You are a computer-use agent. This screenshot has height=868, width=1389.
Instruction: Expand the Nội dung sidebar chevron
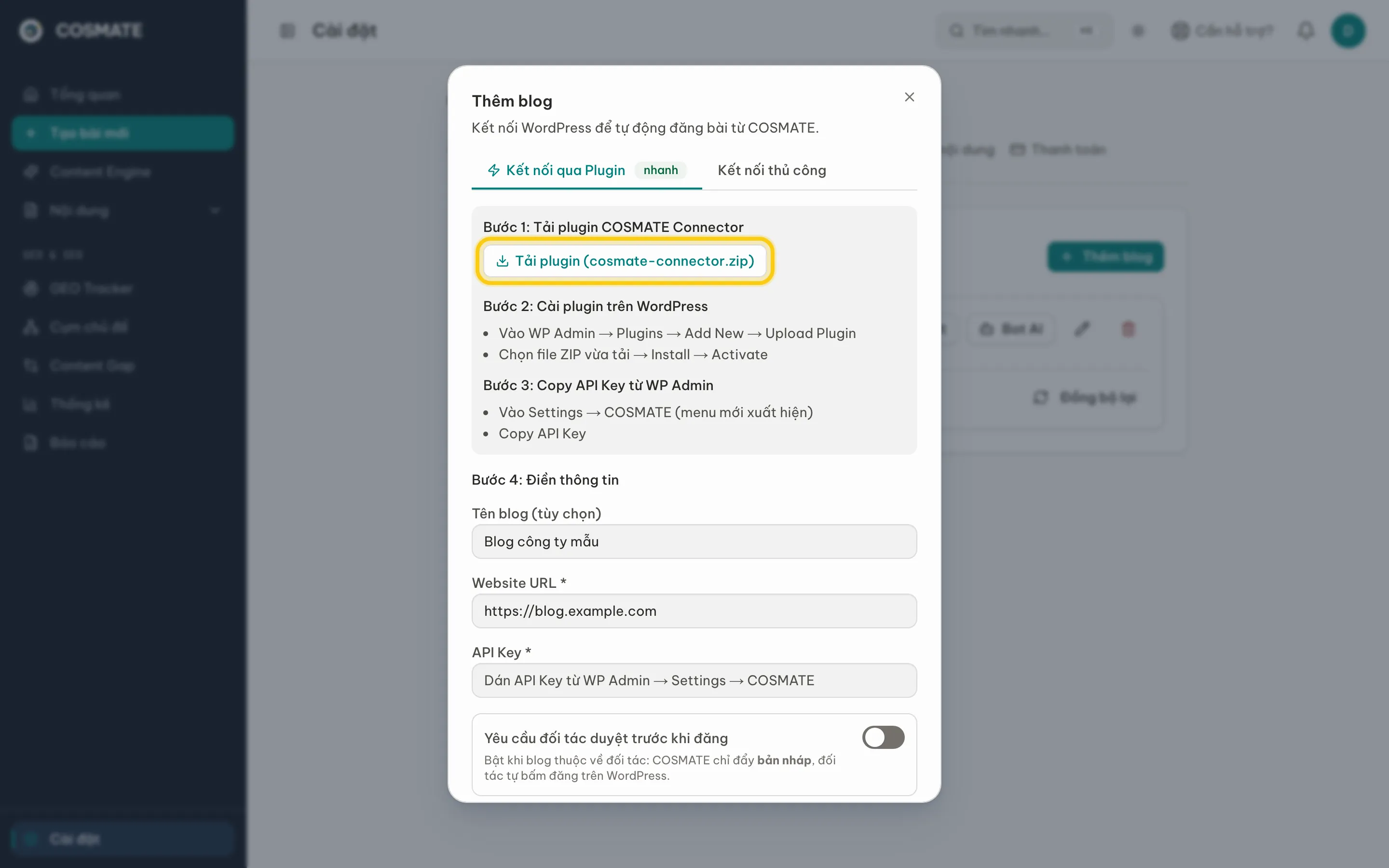[215, 211]
